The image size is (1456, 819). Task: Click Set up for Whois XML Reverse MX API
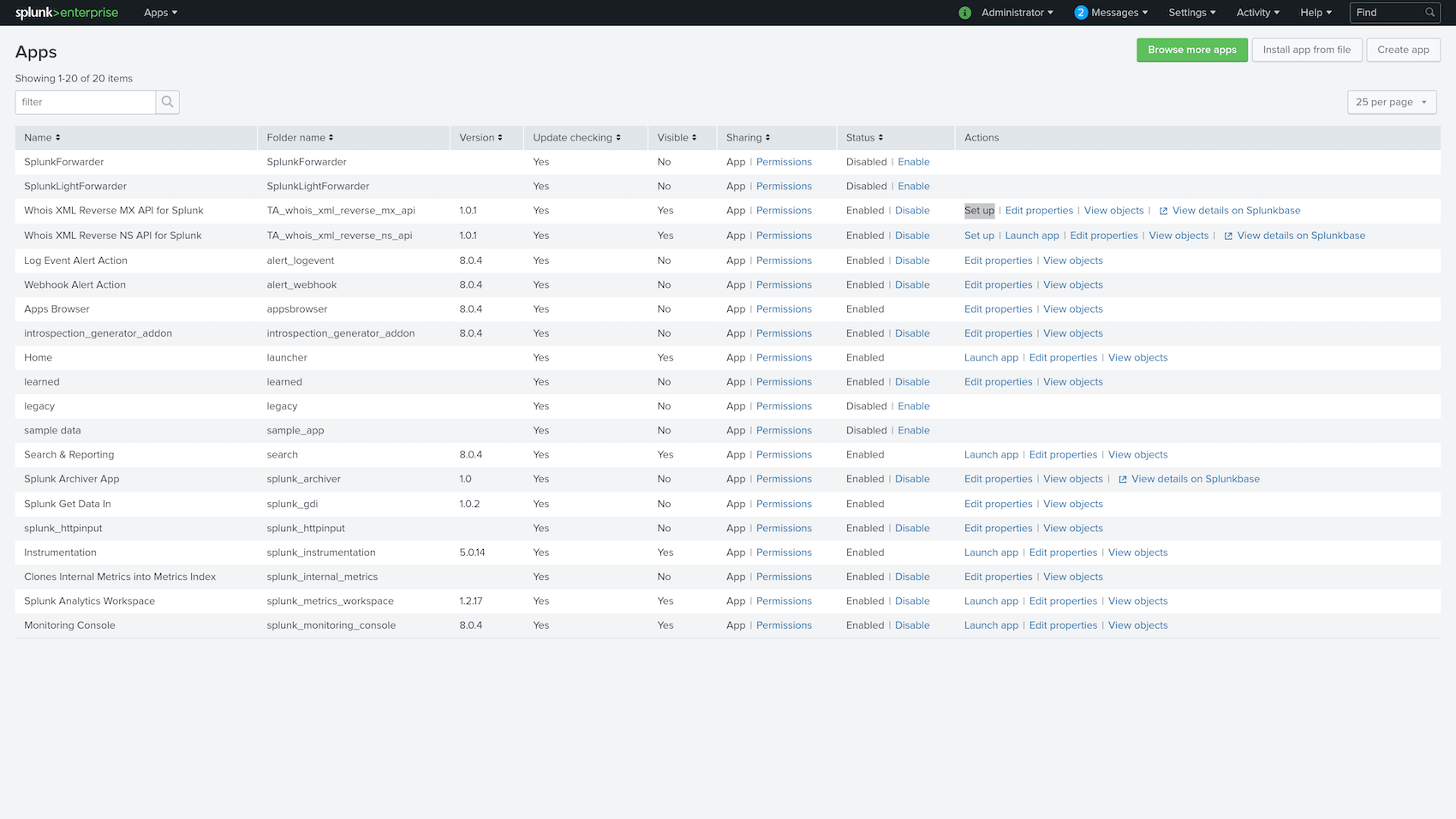[x=979, y=211]
